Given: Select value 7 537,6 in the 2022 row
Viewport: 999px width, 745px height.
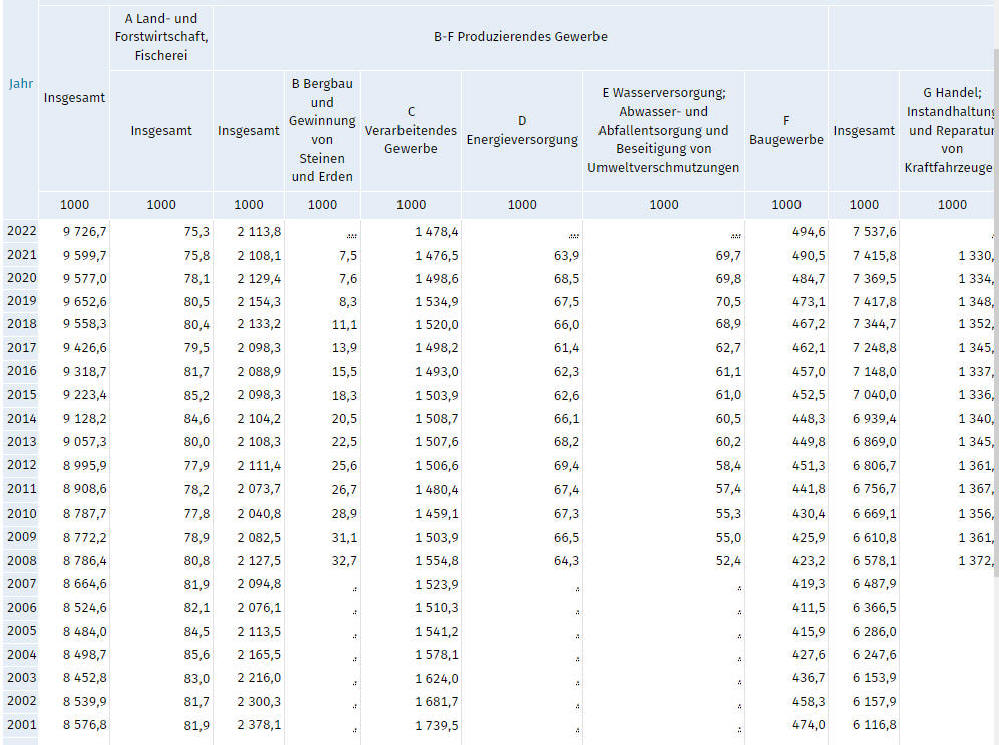Looking at the screenshot, I should pyautogui.click(x=874, y=231).
